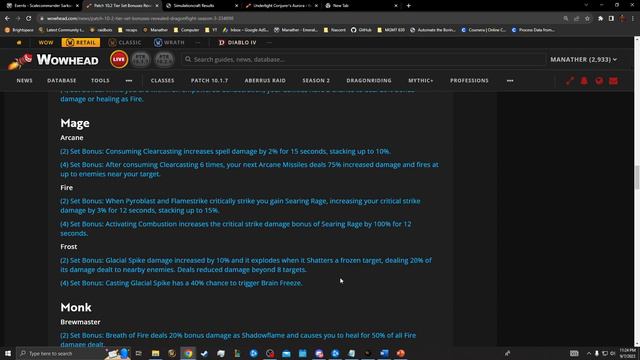Image resolution: width=640 pixels, height=360 pixels.
Task: Open the Computer bookmarks folder
Action: pyautogui.click(x=187, y=30)
